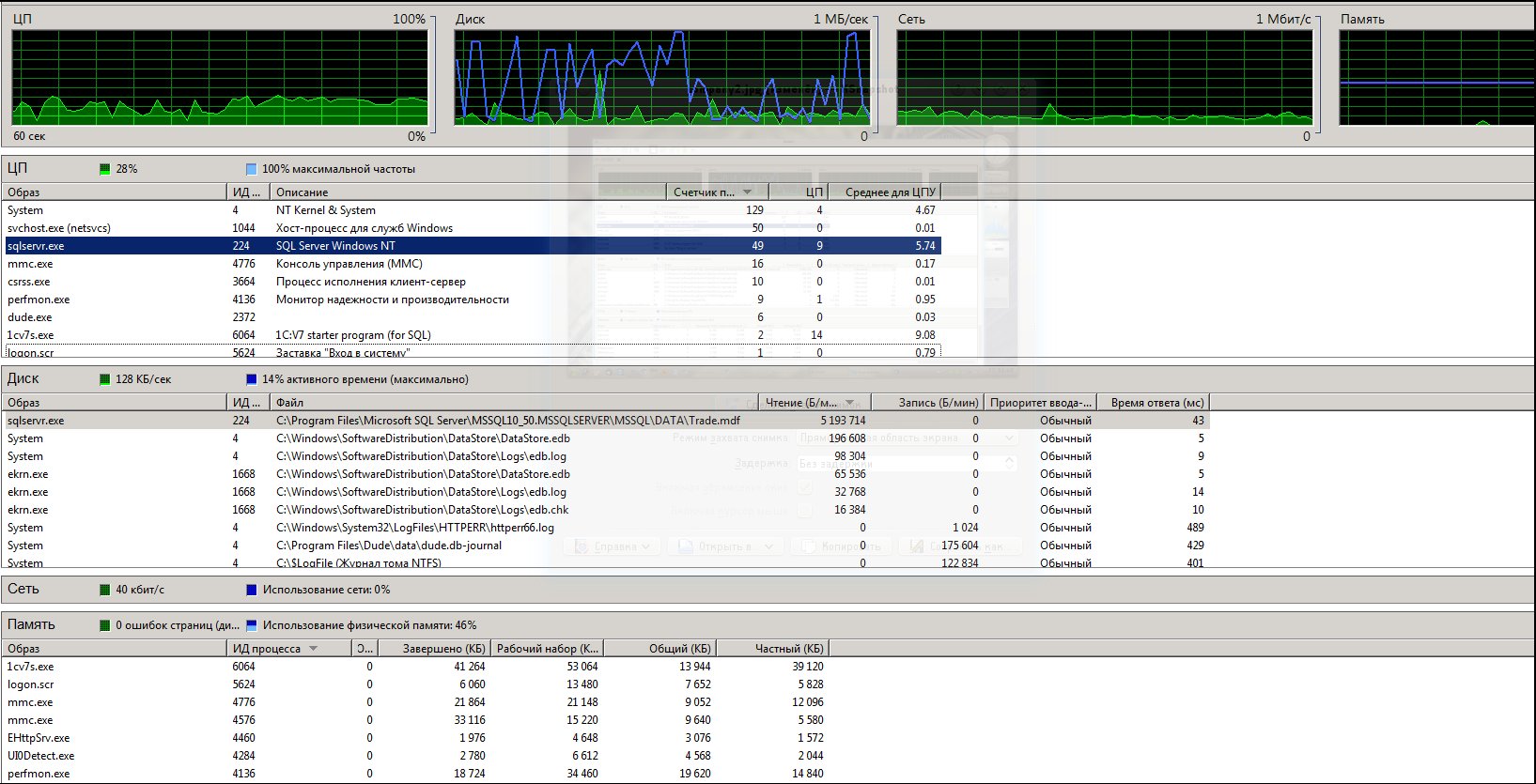This screenshot has width=1536, height=784.
Task: Select dude.exe process row
Action: 473,317
